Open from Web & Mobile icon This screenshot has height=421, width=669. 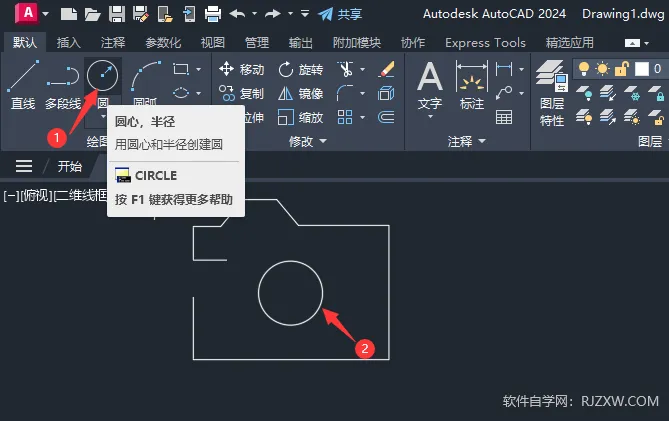coord(165,14)
